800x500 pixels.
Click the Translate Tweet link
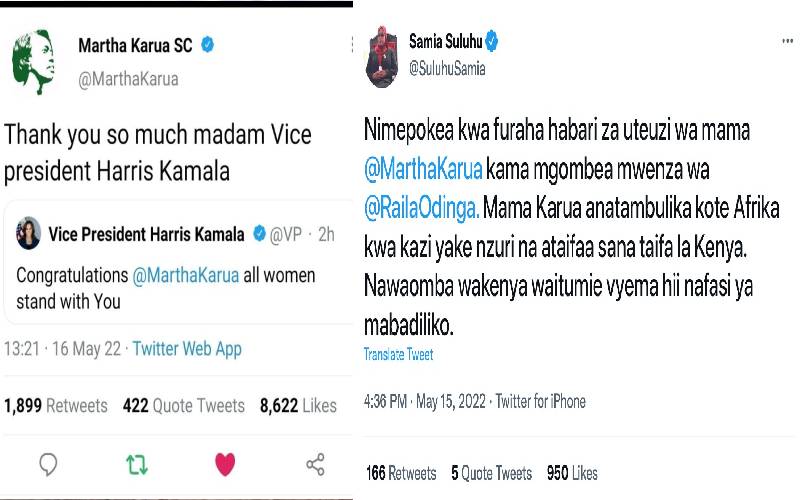click(x=398, y=355)
